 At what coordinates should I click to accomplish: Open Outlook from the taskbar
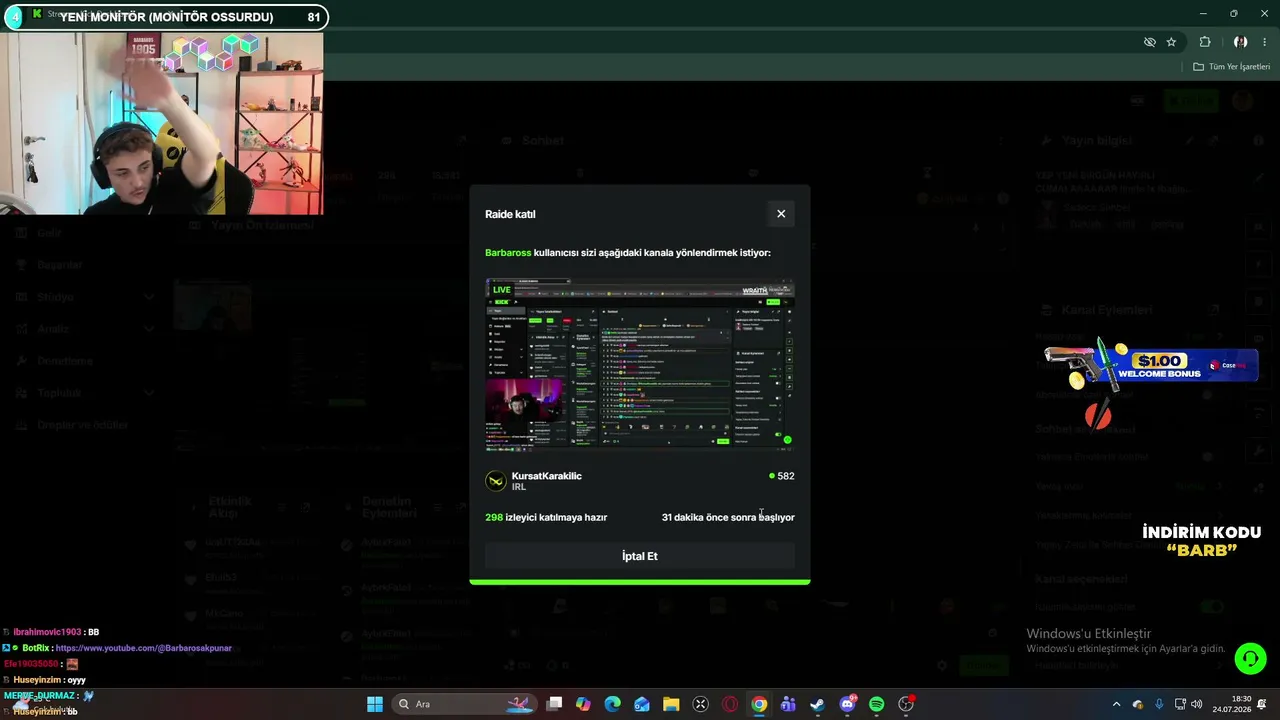point(642,704)
